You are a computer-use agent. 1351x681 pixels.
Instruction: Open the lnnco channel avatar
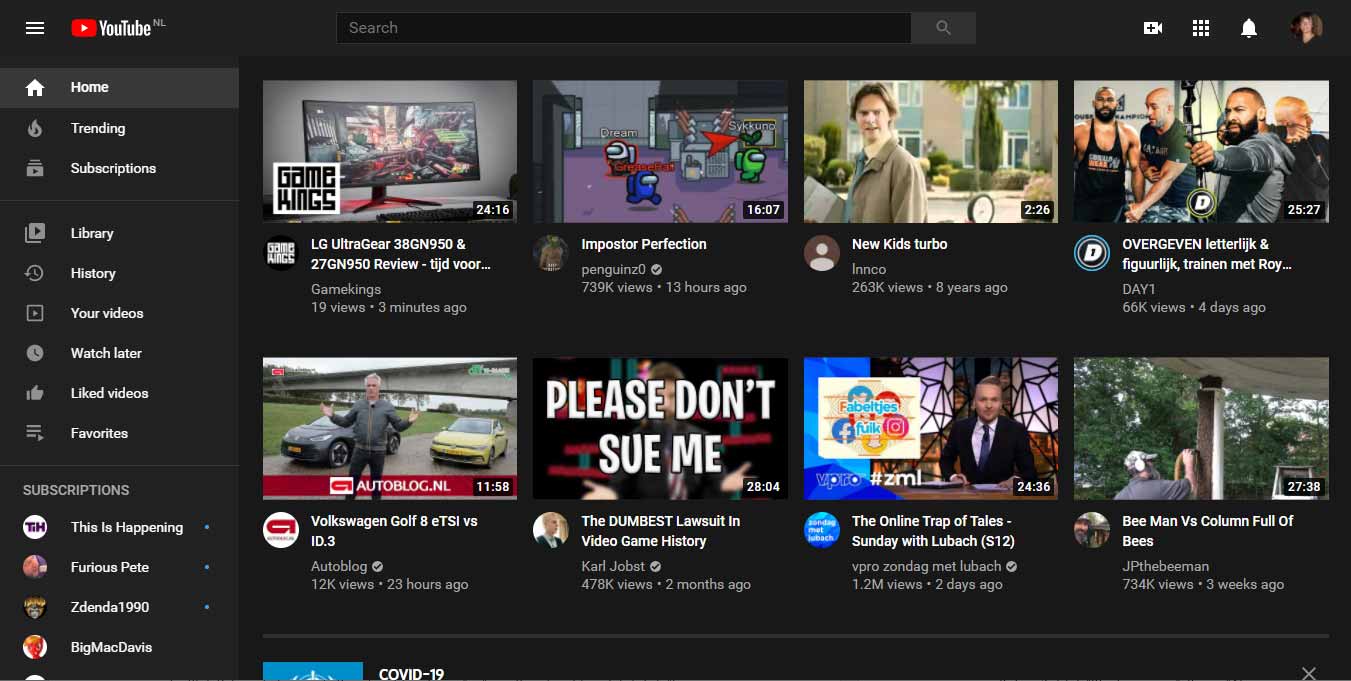822,253
